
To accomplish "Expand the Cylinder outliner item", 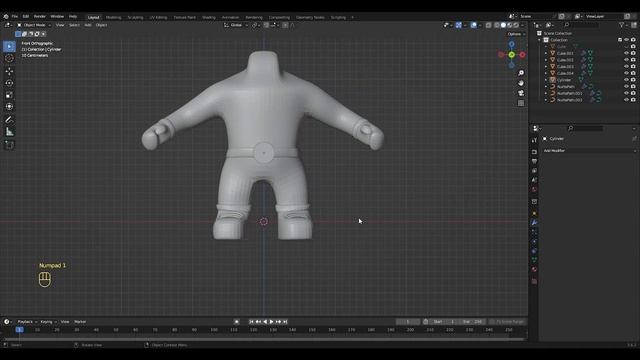I will [546, 80].
